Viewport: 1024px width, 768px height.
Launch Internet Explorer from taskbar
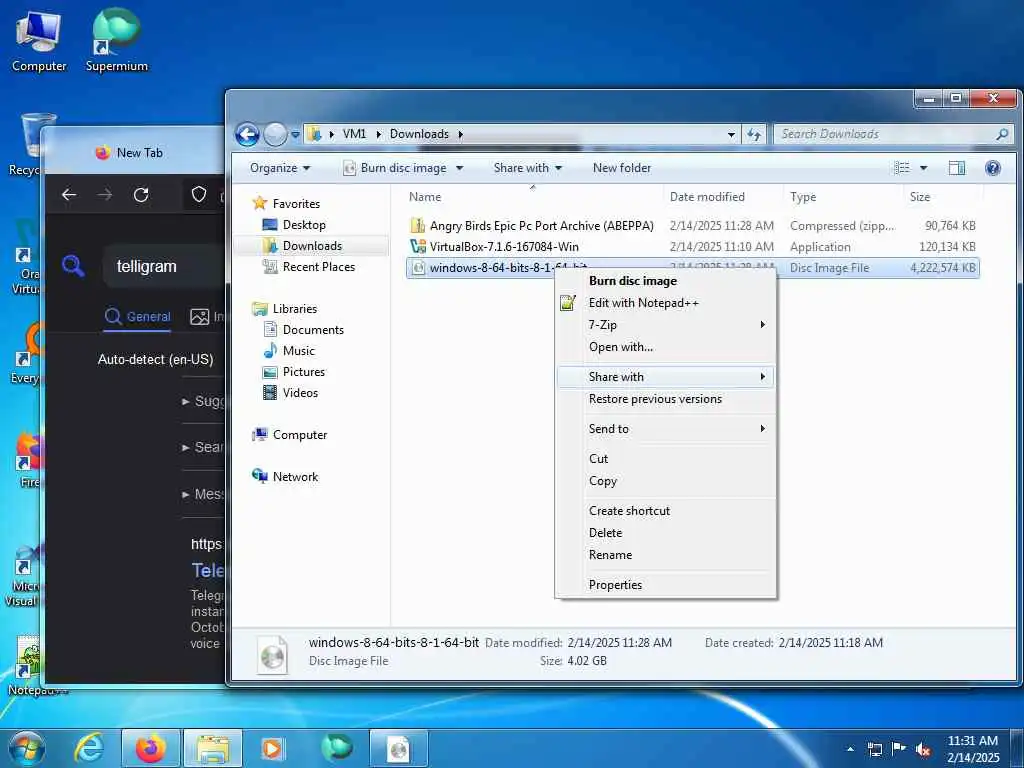[x=89, y=748]
